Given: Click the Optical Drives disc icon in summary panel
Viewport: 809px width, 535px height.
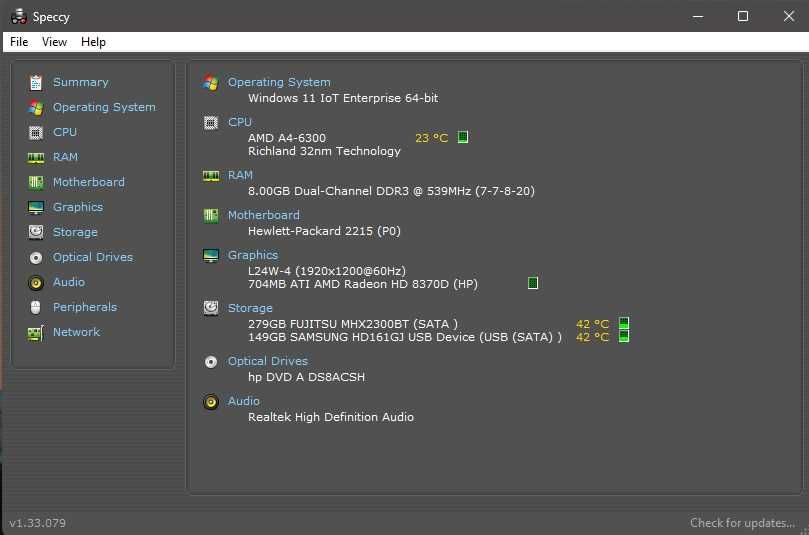Looking at the screenshot, I should (211, 362).
